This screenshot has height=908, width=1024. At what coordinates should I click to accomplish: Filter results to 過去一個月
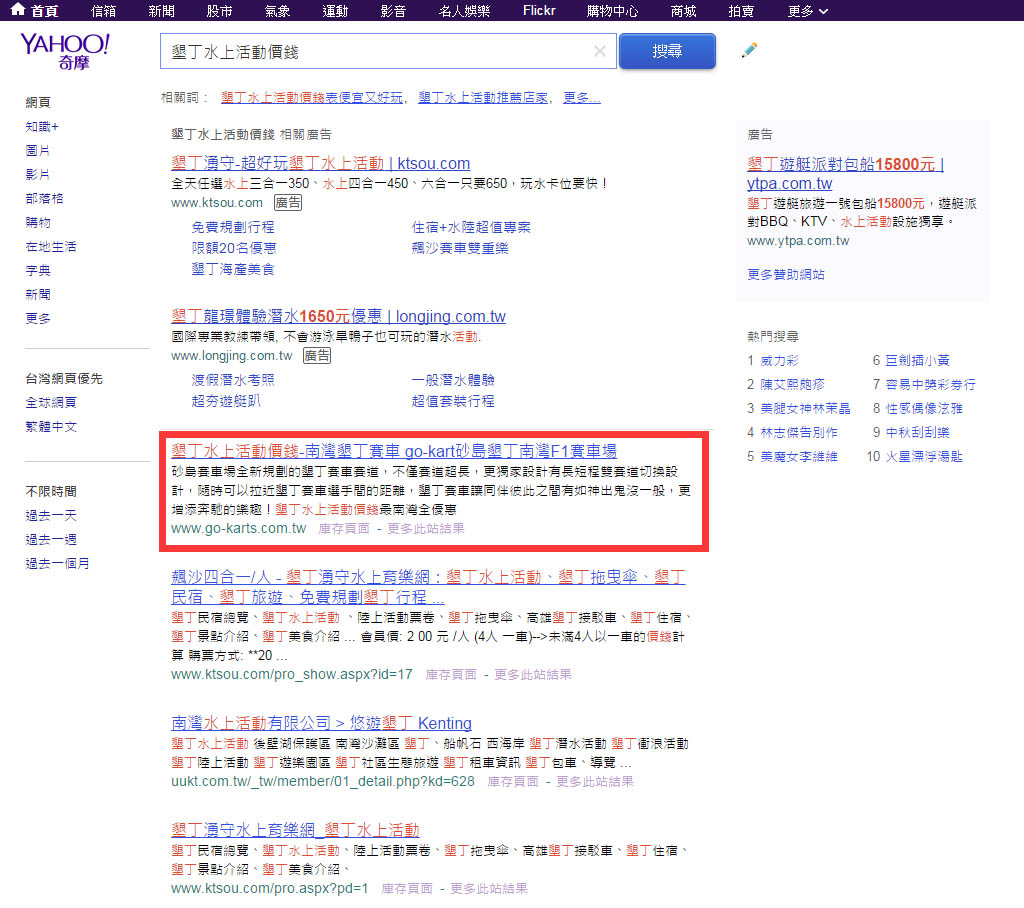click(57, 564)
